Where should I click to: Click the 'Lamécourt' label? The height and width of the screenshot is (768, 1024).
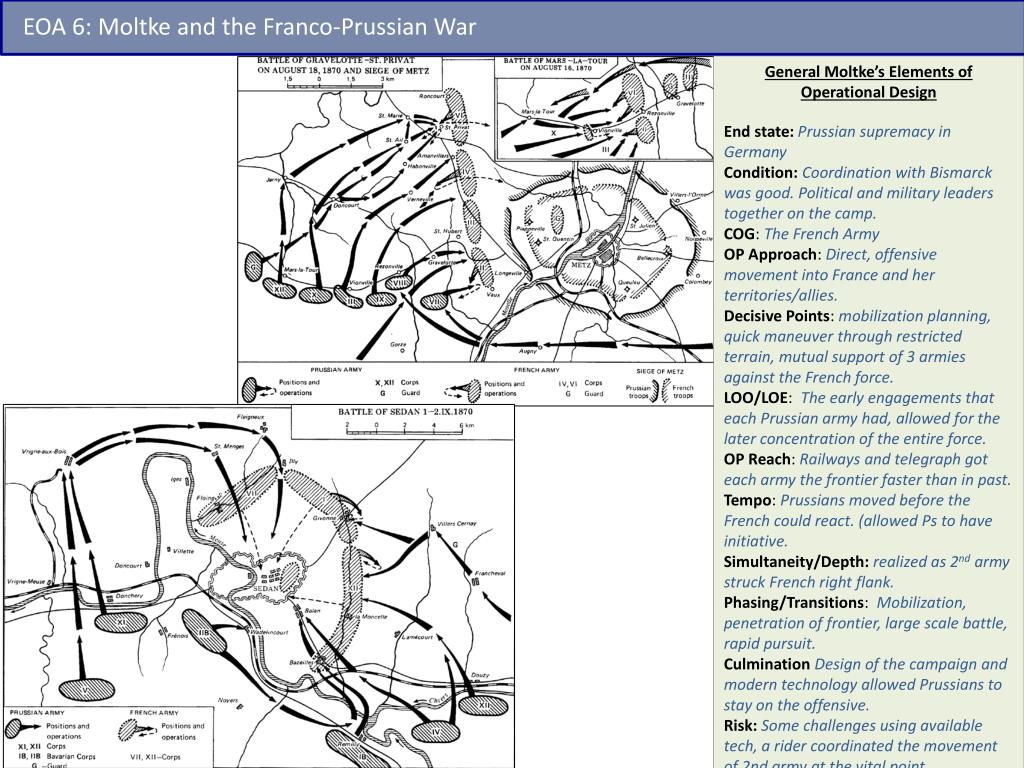point(417,637)
